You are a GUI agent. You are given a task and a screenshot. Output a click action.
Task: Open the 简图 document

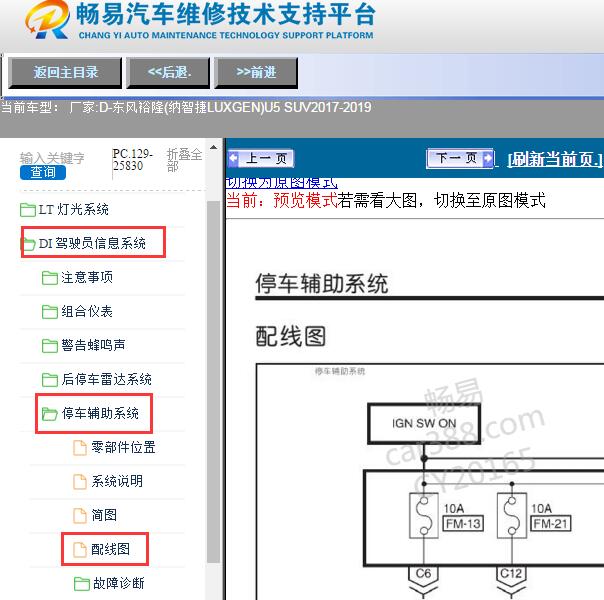point(104,515)
